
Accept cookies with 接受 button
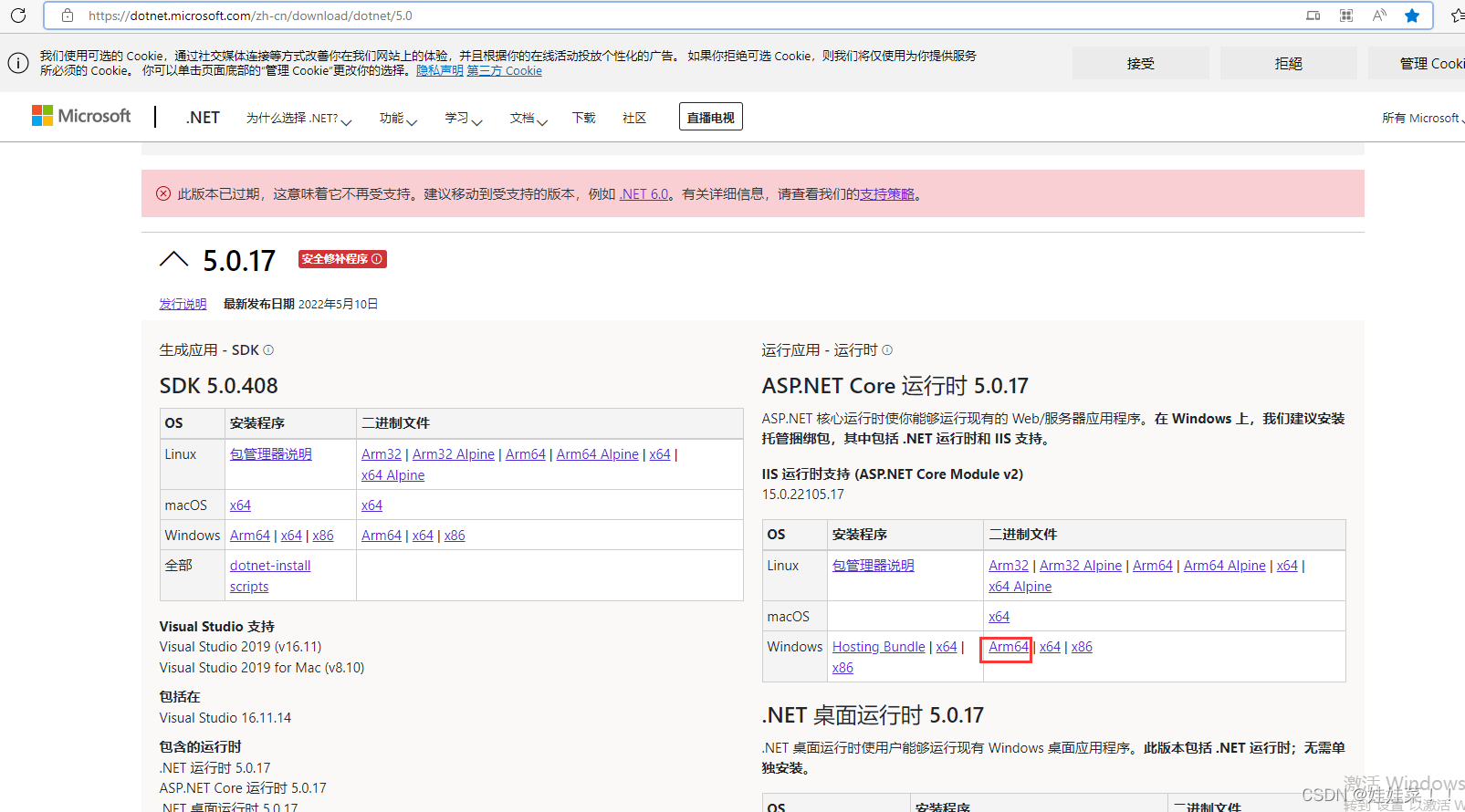[1141, 63]
